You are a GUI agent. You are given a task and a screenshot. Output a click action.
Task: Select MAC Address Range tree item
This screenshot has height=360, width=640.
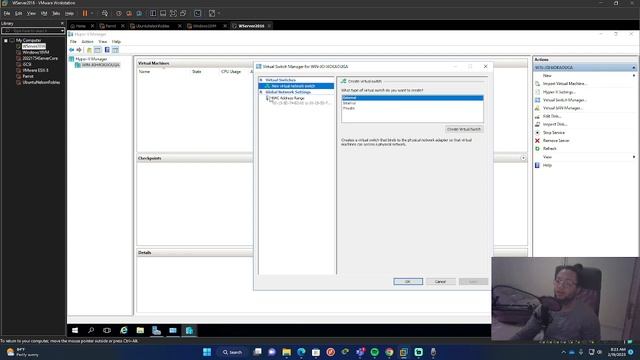click(288, 98)
